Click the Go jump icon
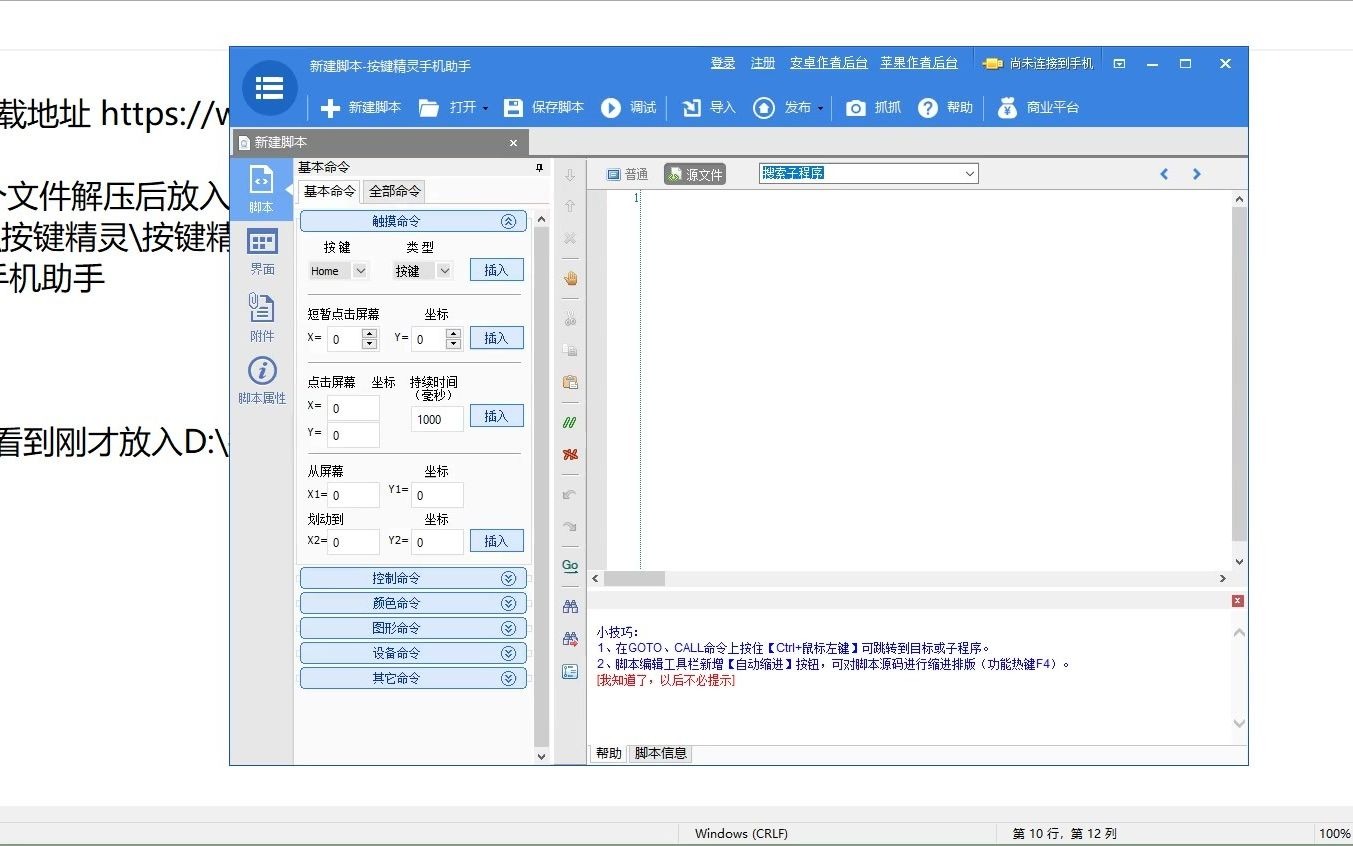The height and width of the screenshot is (846, 1353). pyautogui.click(x=570, y=565)
